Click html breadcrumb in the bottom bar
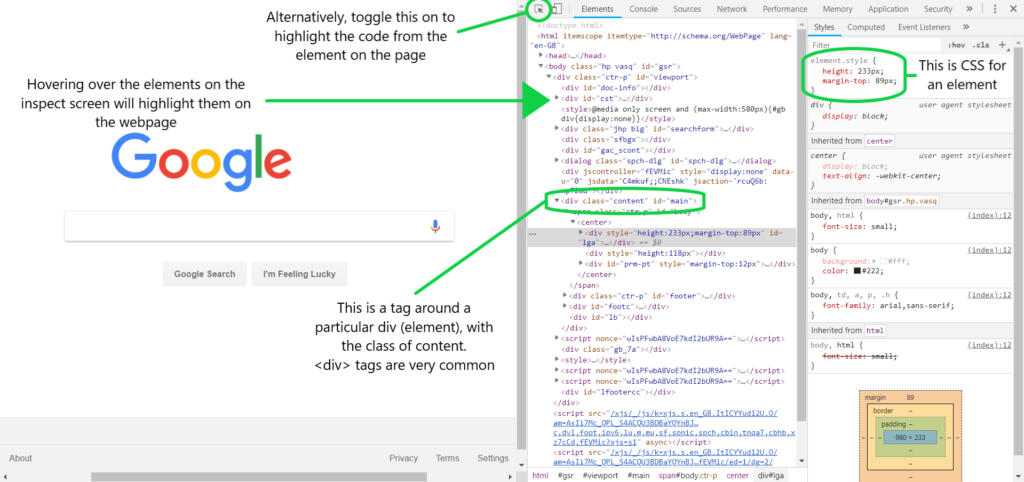The height and width of the screenshot is (482, 1024). click(x=540, y=475)
